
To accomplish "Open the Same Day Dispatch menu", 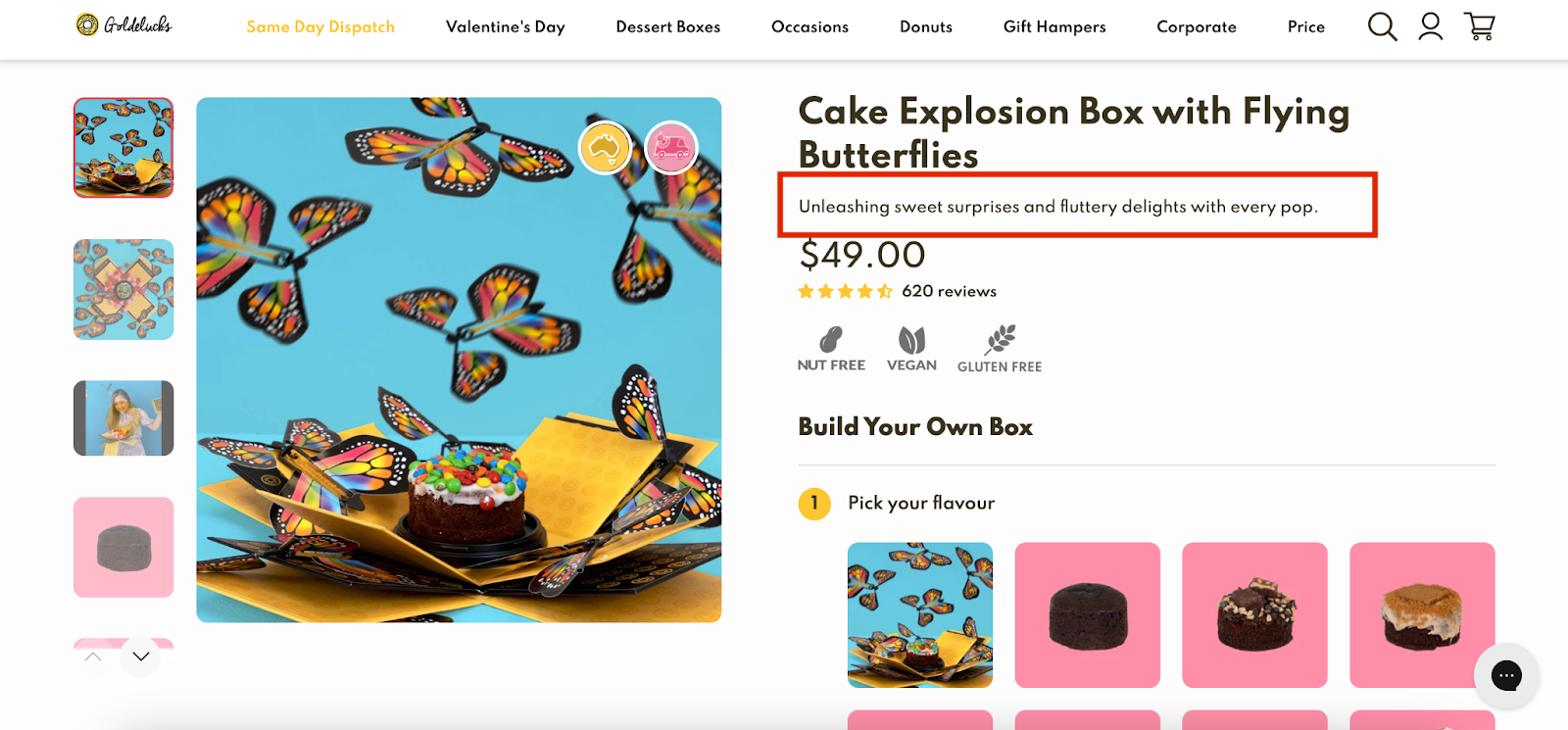I will pos(320,26).
